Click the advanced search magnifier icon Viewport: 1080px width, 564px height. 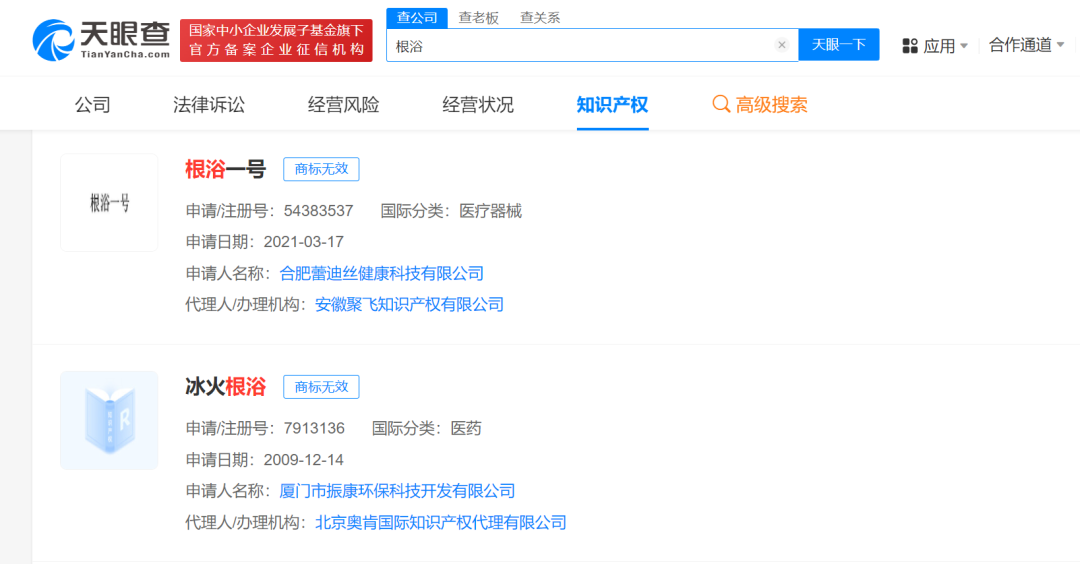pyautogui.click(x=721, y=104)
